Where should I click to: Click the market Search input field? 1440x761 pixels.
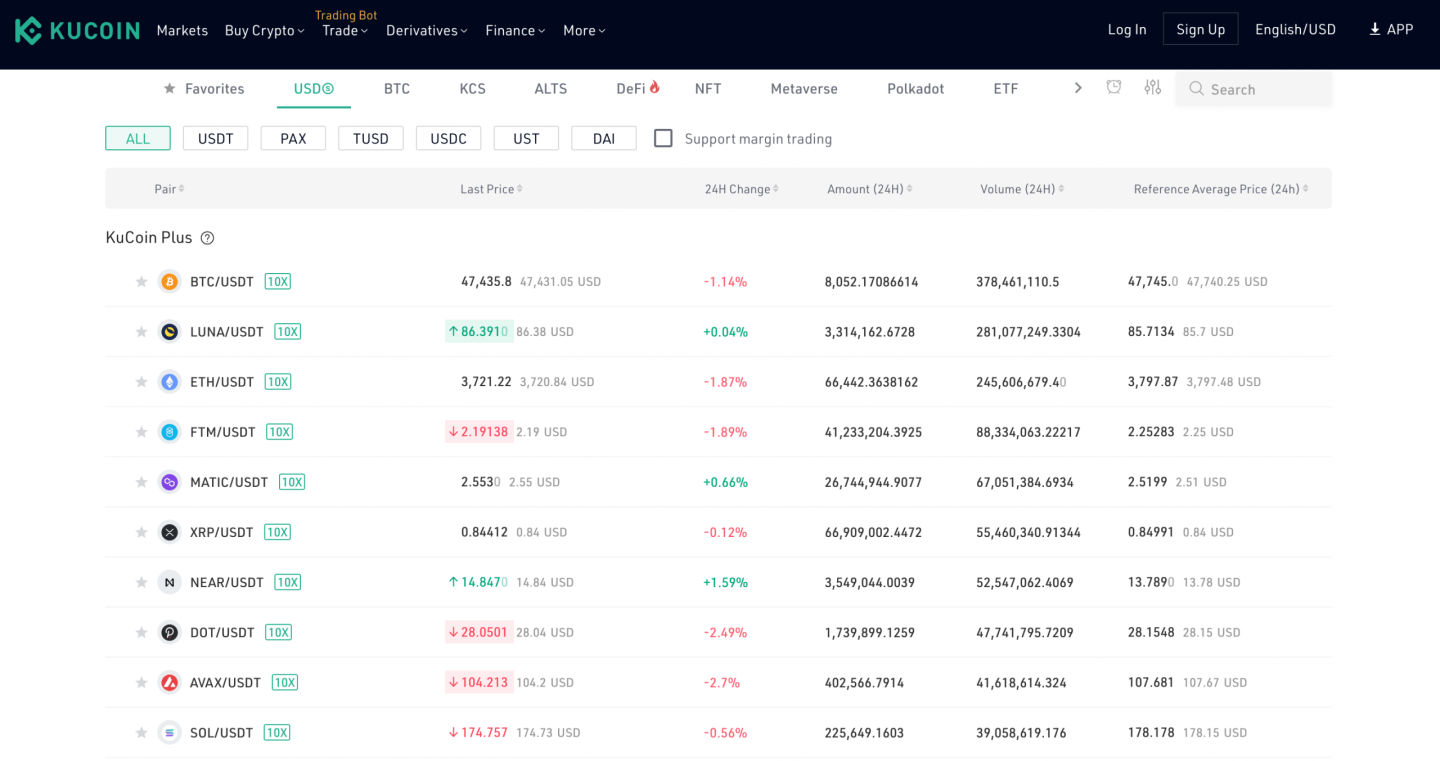pos(1254,89)
